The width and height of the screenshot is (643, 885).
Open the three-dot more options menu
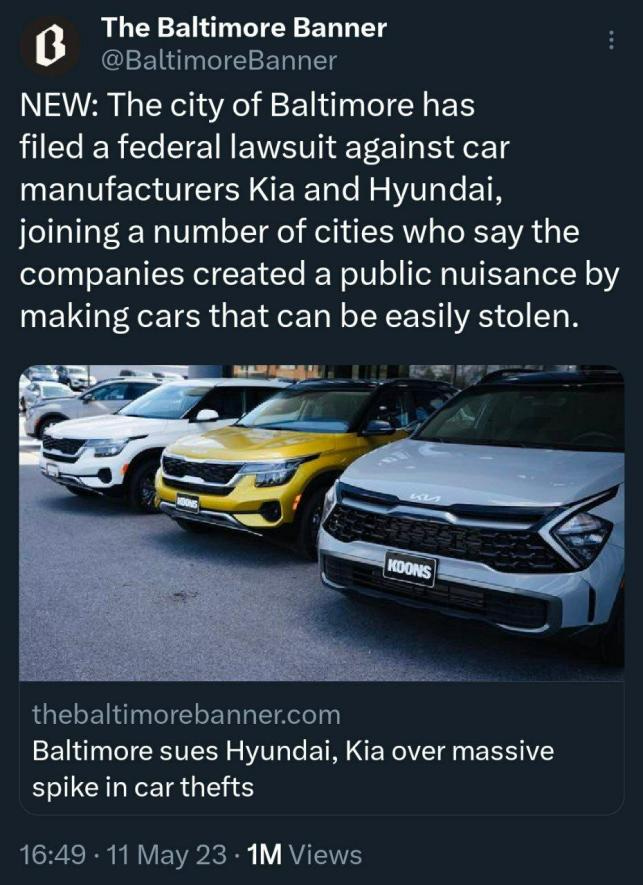(611, 41)
